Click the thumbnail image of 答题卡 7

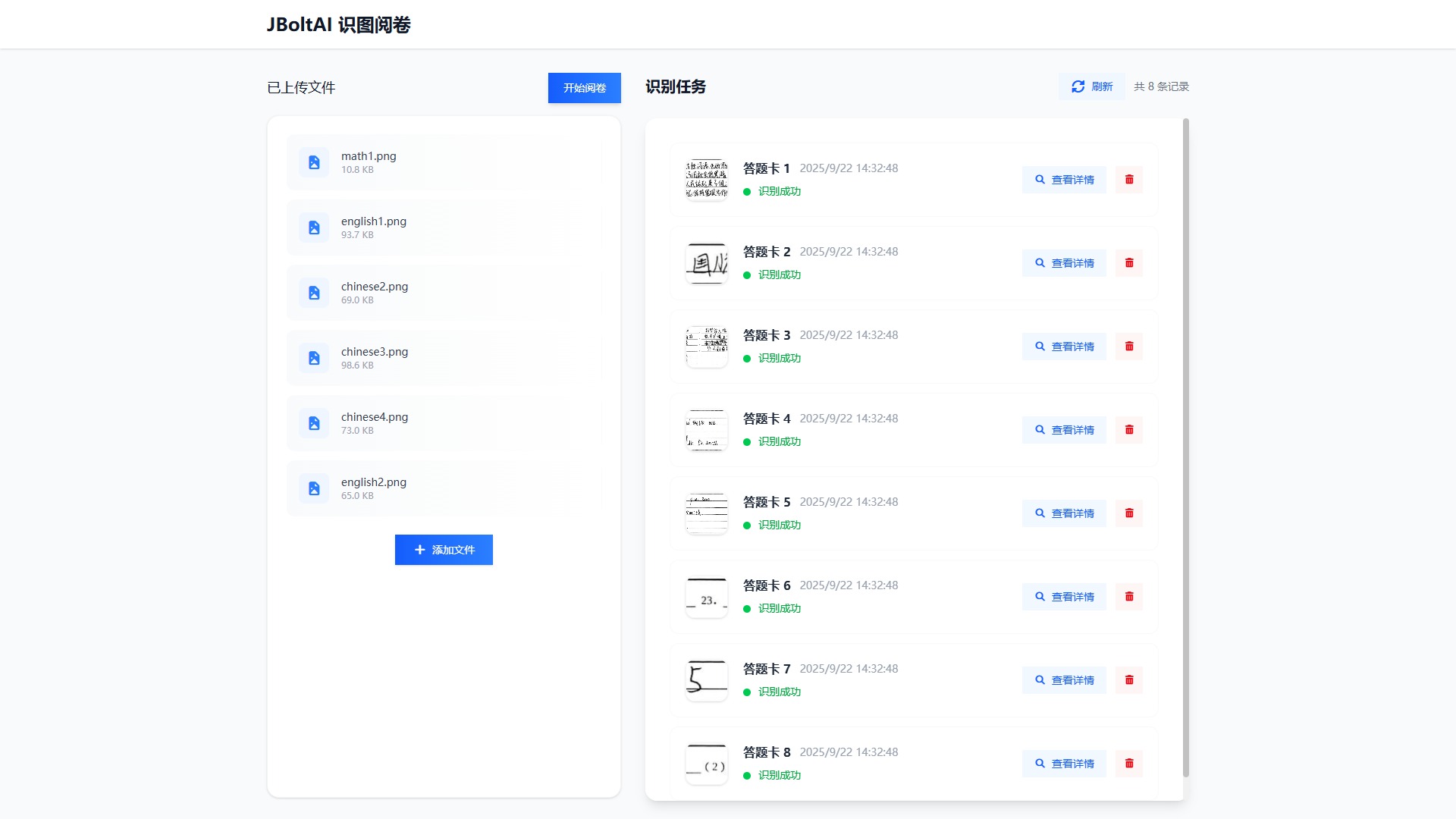pos(706,680)
